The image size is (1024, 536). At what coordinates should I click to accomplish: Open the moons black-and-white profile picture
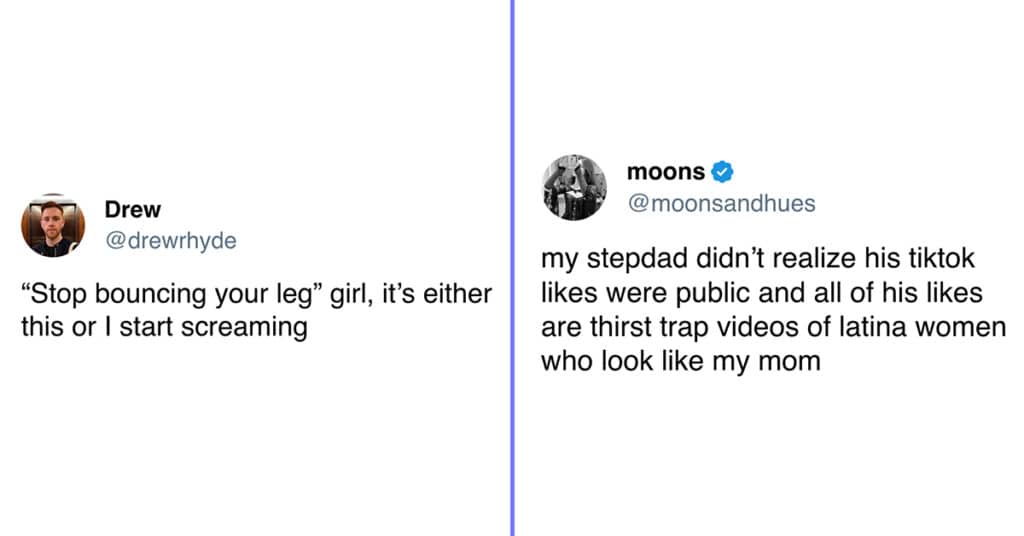tap(574, 187)
